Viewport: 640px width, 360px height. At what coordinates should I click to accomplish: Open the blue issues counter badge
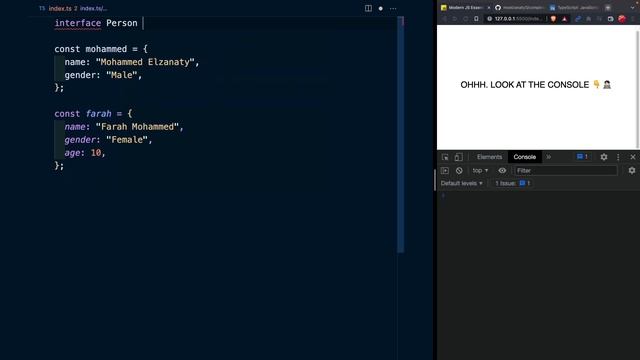pyautogui.click(x=582, y=157)
